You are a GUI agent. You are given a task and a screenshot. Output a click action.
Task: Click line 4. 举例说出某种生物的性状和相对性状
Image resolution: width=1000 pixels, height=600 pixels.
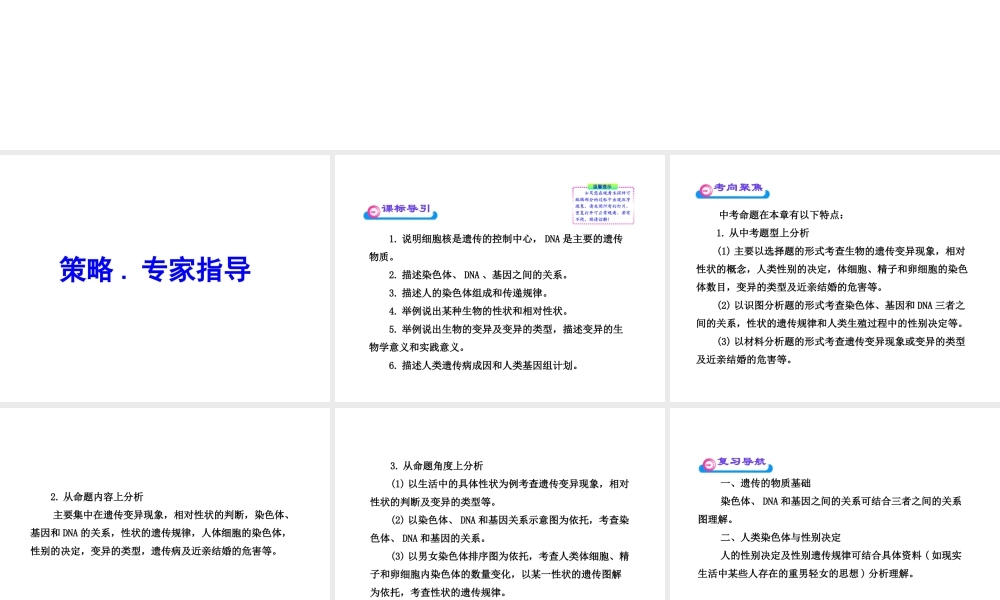coord(478,311)
